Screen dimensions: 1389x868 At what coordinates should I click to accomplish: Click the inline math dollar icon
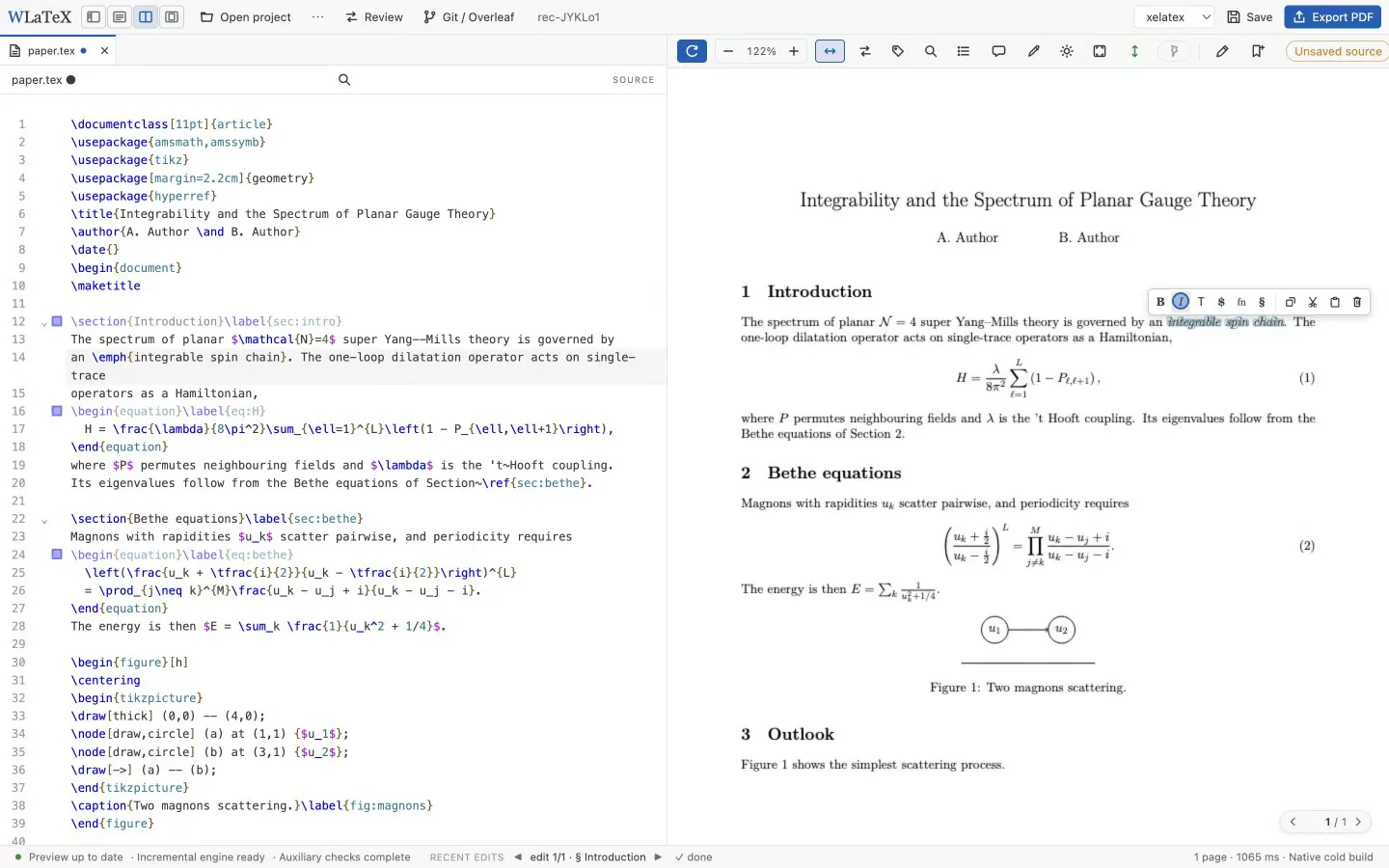click(x=1221, y=302)
